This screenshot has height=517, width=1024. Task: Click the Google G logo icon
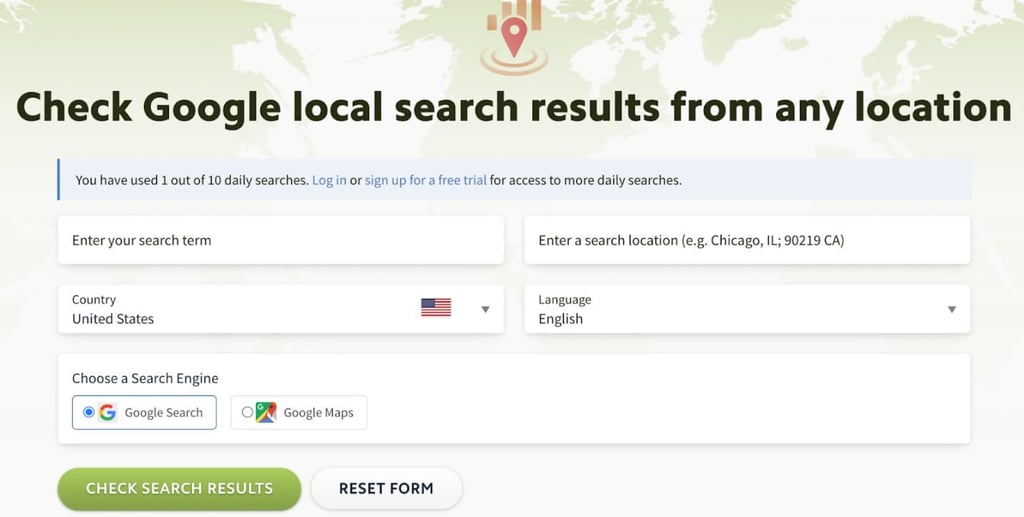[107, 413]
